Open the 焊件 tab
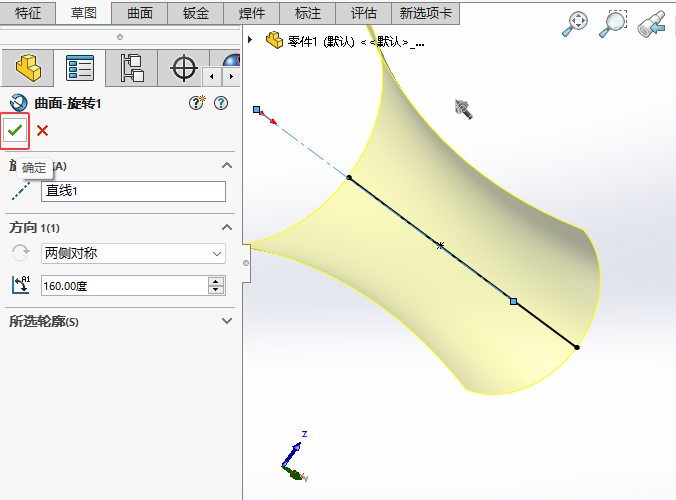The width and height of the screenshot is (676, 500). [x=252, y=13]
